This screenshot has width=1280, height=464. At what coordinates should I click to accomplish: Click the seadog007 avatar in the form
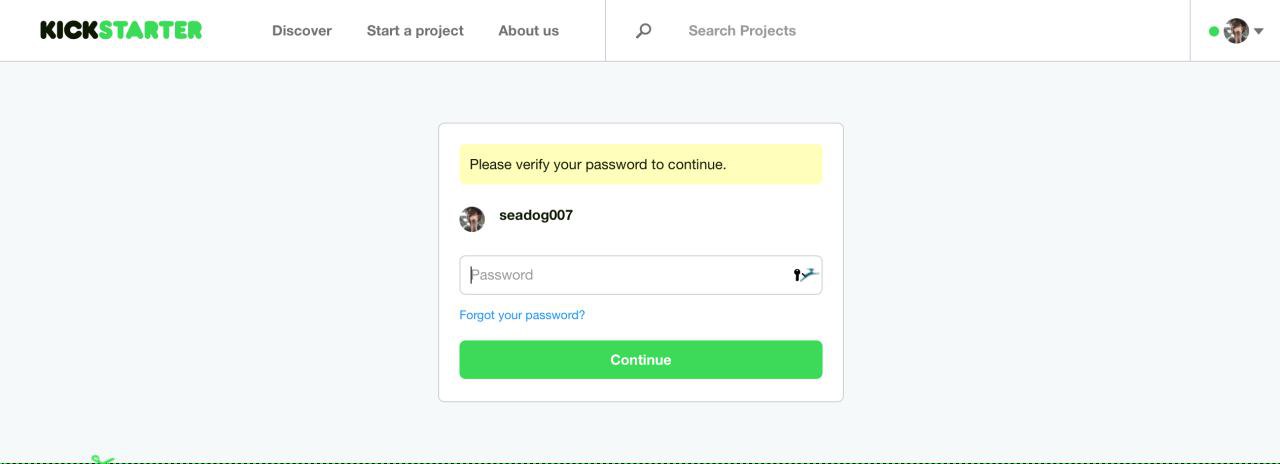472,219
